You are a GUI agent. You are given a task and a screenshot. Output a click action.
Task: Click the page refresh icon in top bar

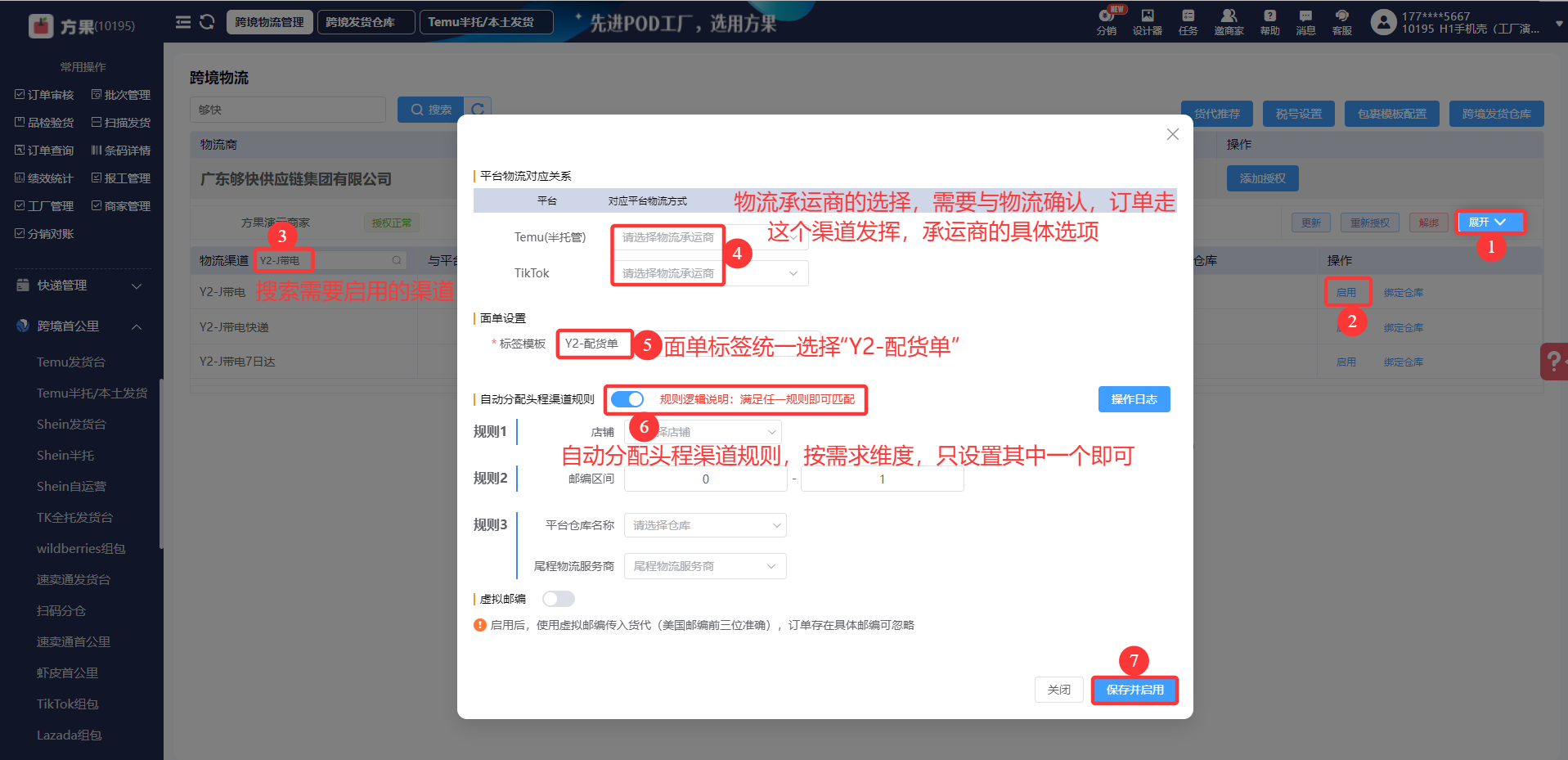(x=207, y=22)
